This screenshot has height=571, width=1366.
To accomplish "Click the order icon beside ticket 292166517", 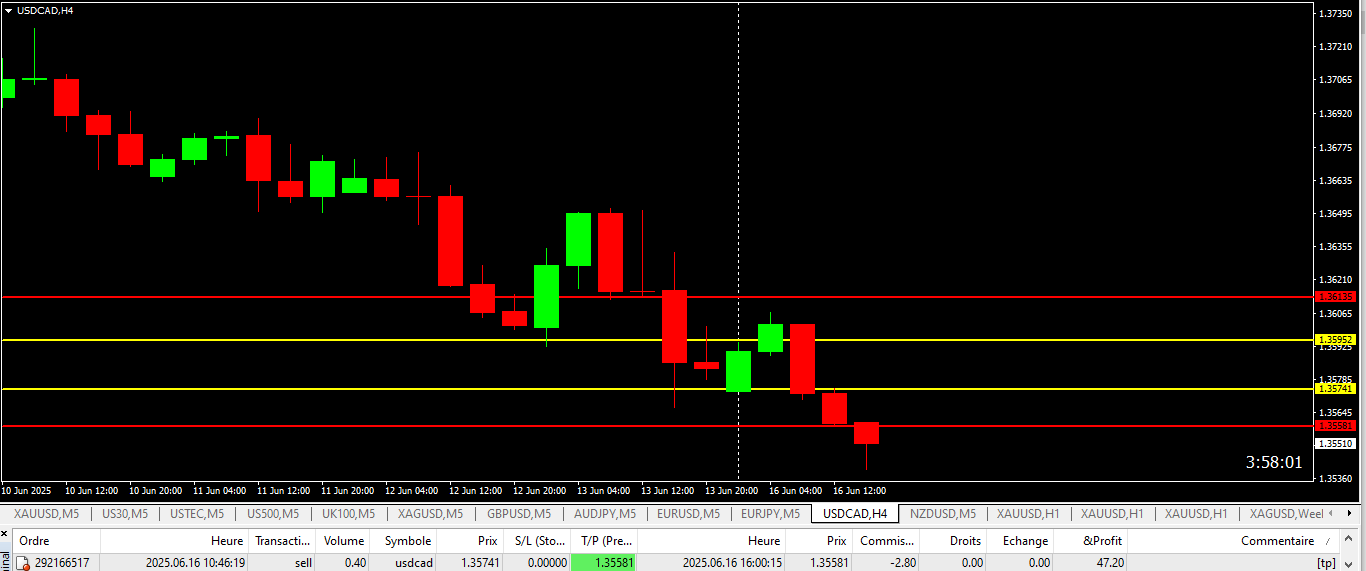I will (x=23, y=563).
